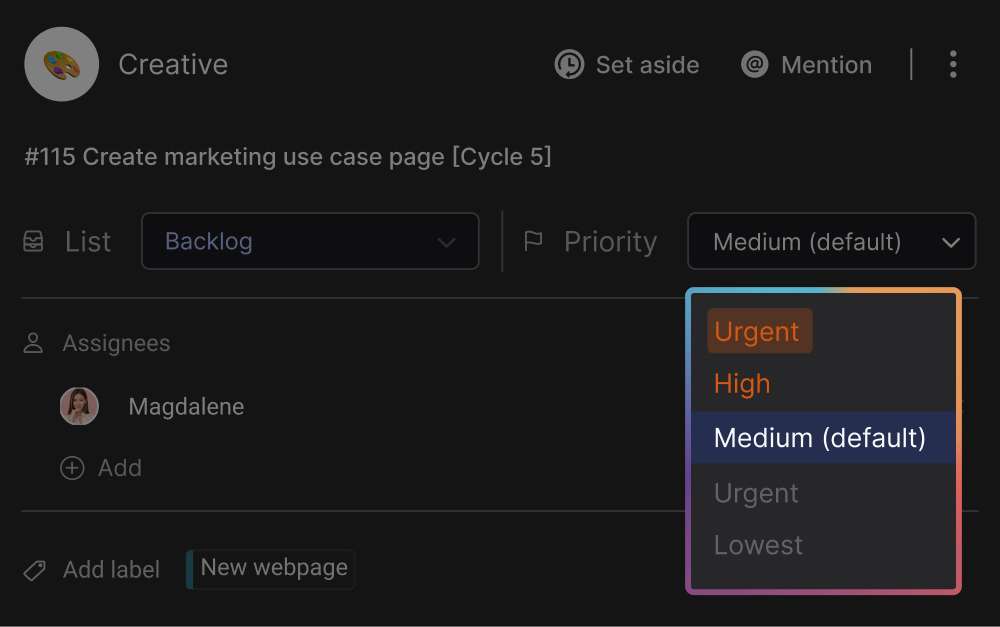Image resolution: width=1000 pixels, height=627 pixels.
Task: Click the chevron arrow in Backlog field
Action: (x=446, y=242)
